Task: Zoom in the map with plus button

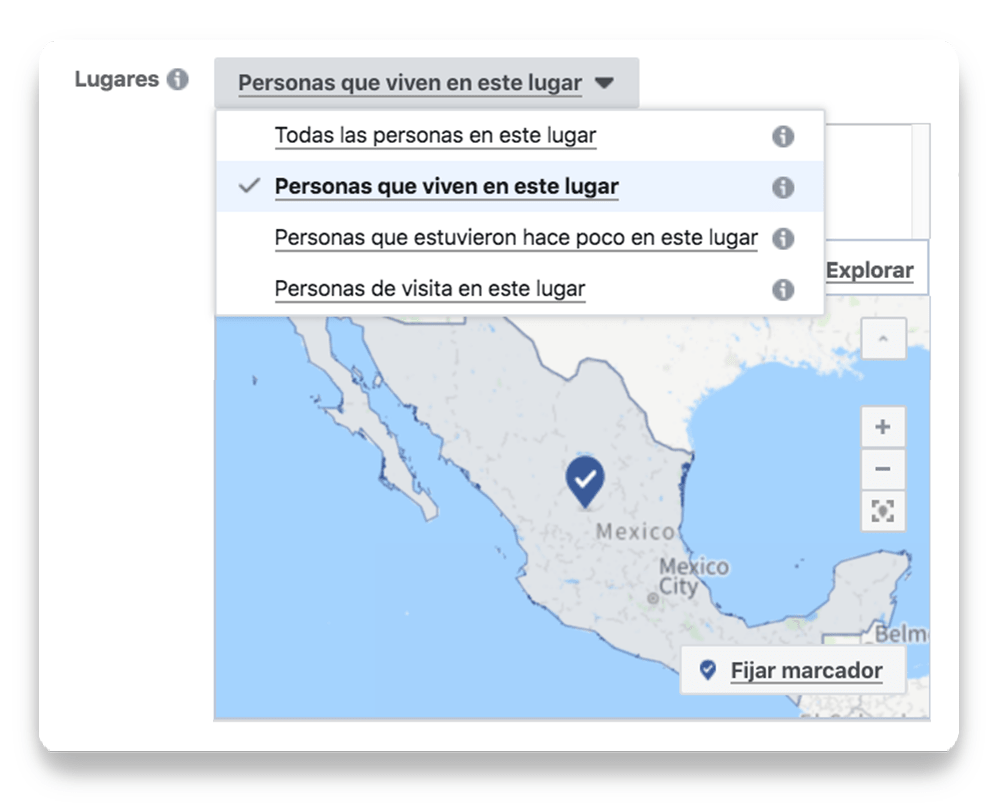Action: pos(883,427)
